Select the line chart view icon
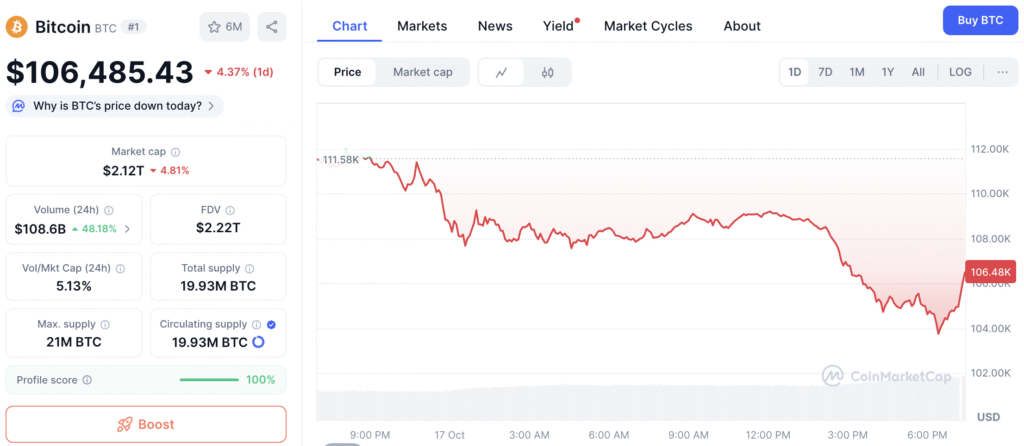This screenshot has height=446, width=1024. 502,72
